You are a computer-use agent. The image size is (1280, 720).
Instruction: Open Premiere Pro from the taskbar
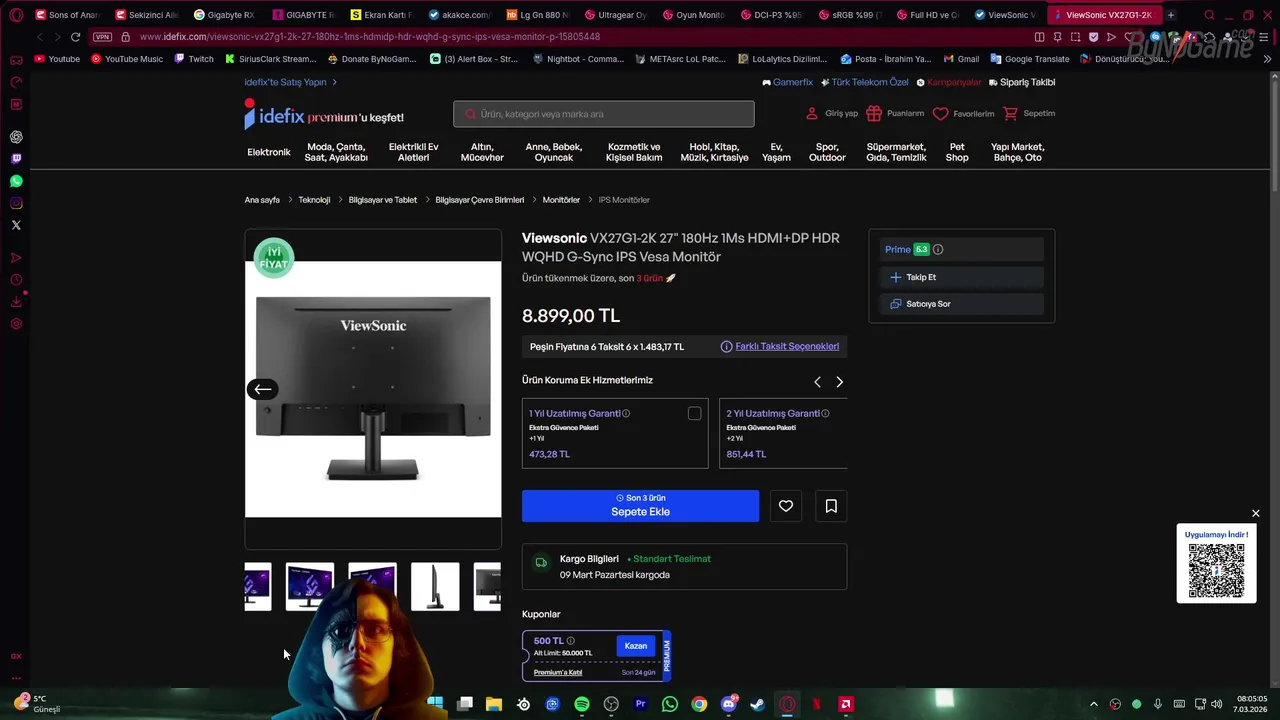pyautogui.click(x=641, y=704)
